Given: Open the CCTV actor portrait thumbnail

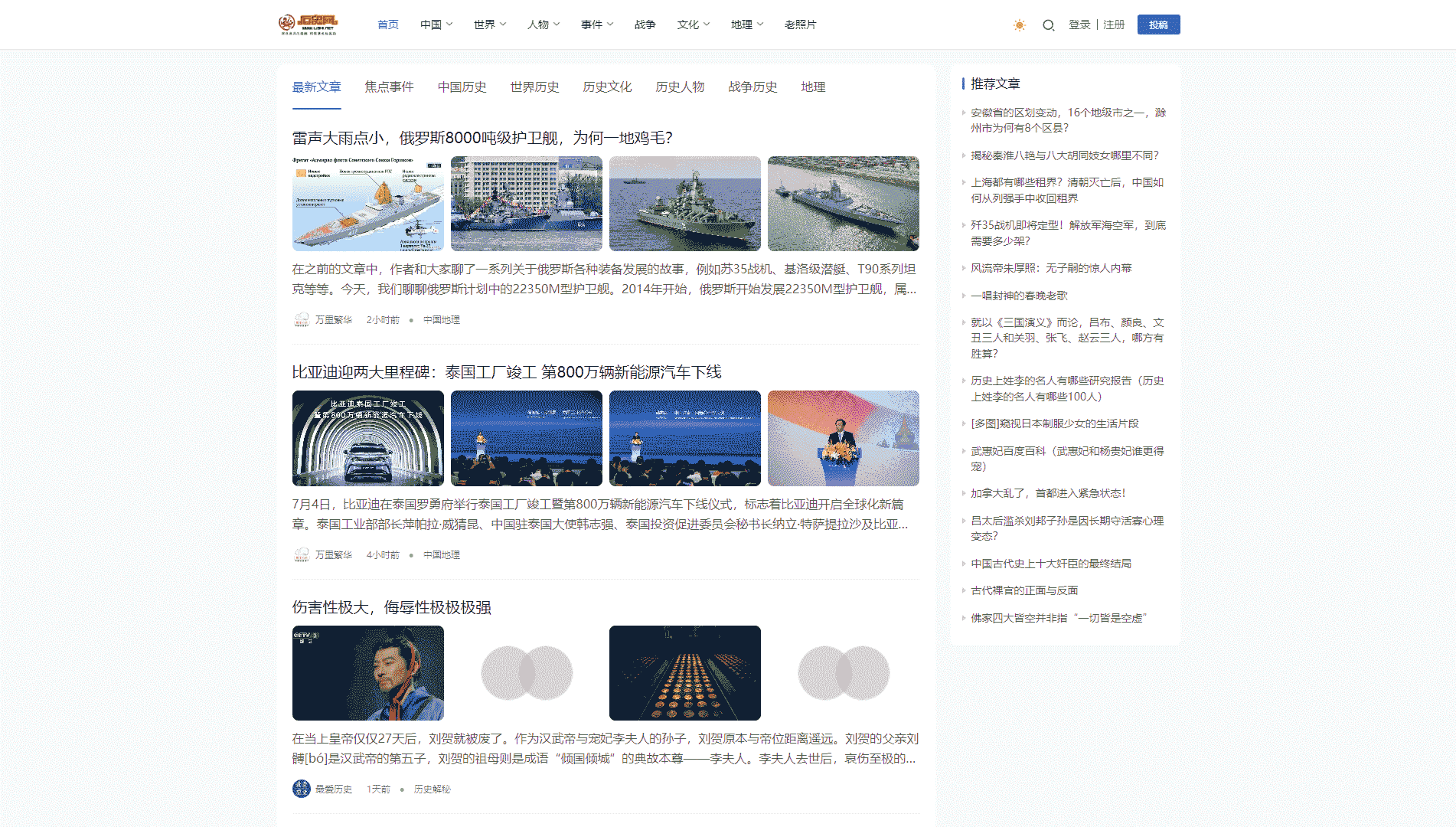Looking at the screenshot, I should [x=368, y=673].
